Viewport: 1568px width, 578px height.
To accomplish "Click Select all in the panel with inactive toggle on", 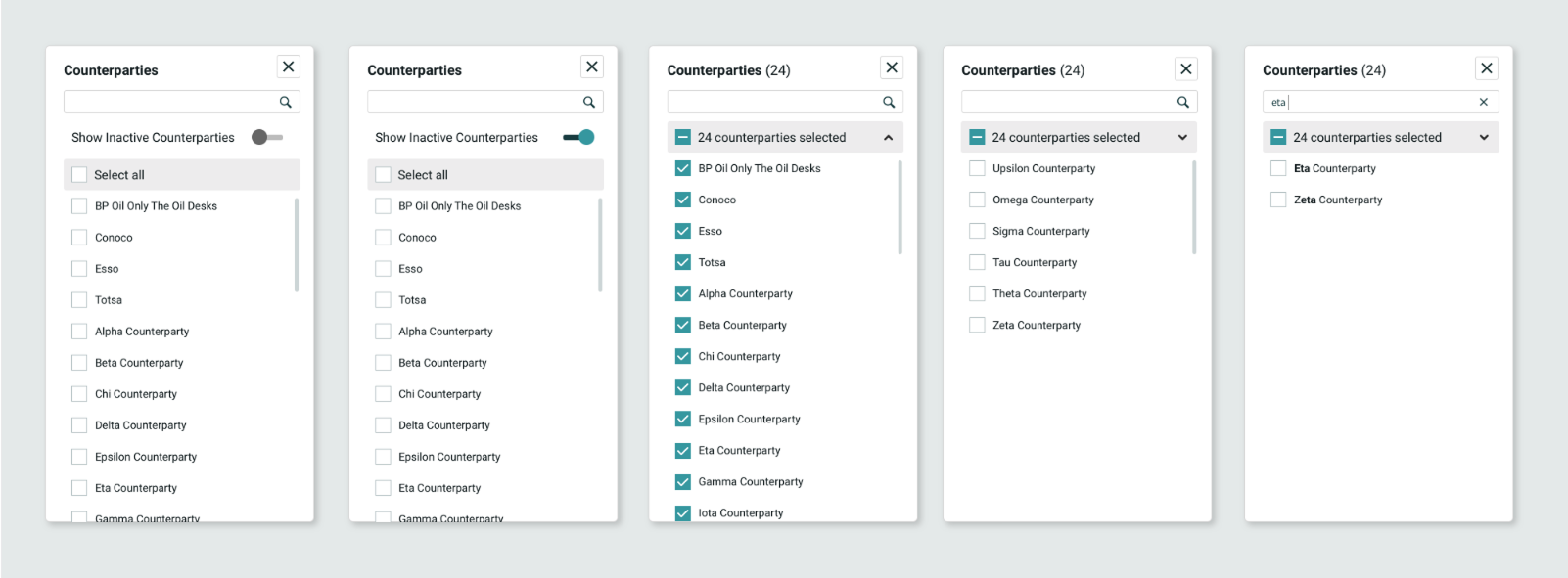I will (384, 175).
